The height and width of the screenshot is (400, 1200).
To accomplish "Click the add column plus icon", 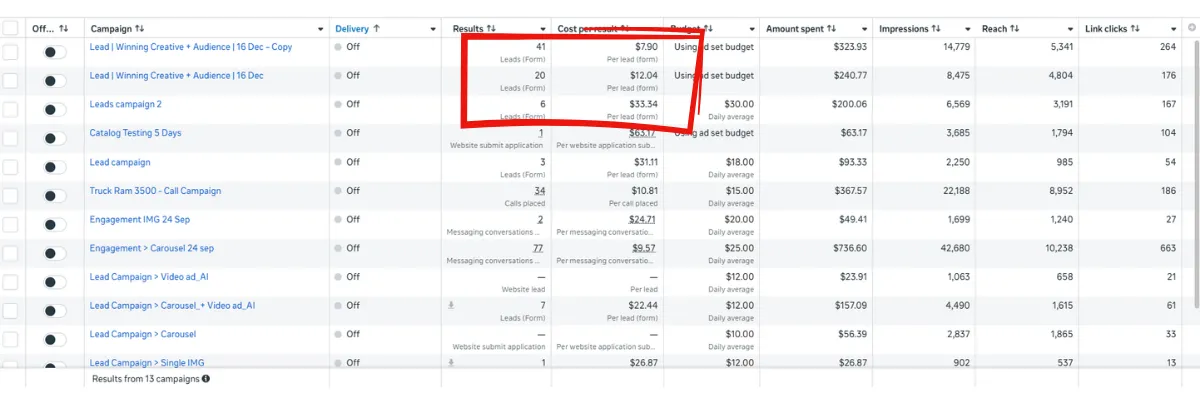I will (1190, 28).
